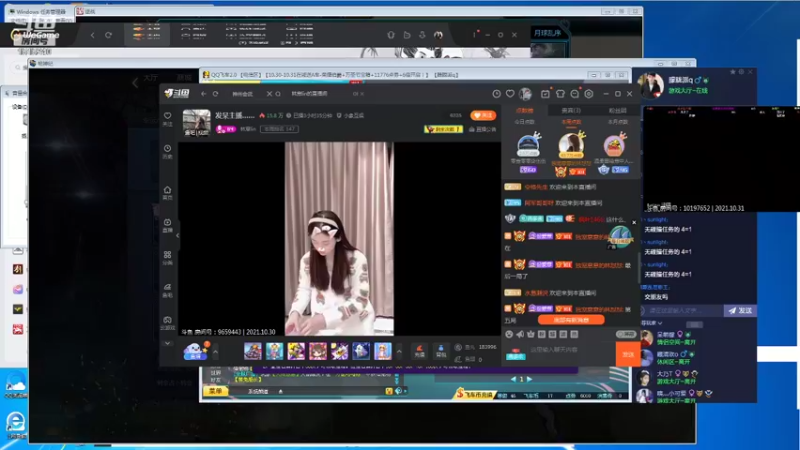This screenshot has height=450, width=800.
Task: Click the recharge fish-fin icon
Action: click(419, 351)
